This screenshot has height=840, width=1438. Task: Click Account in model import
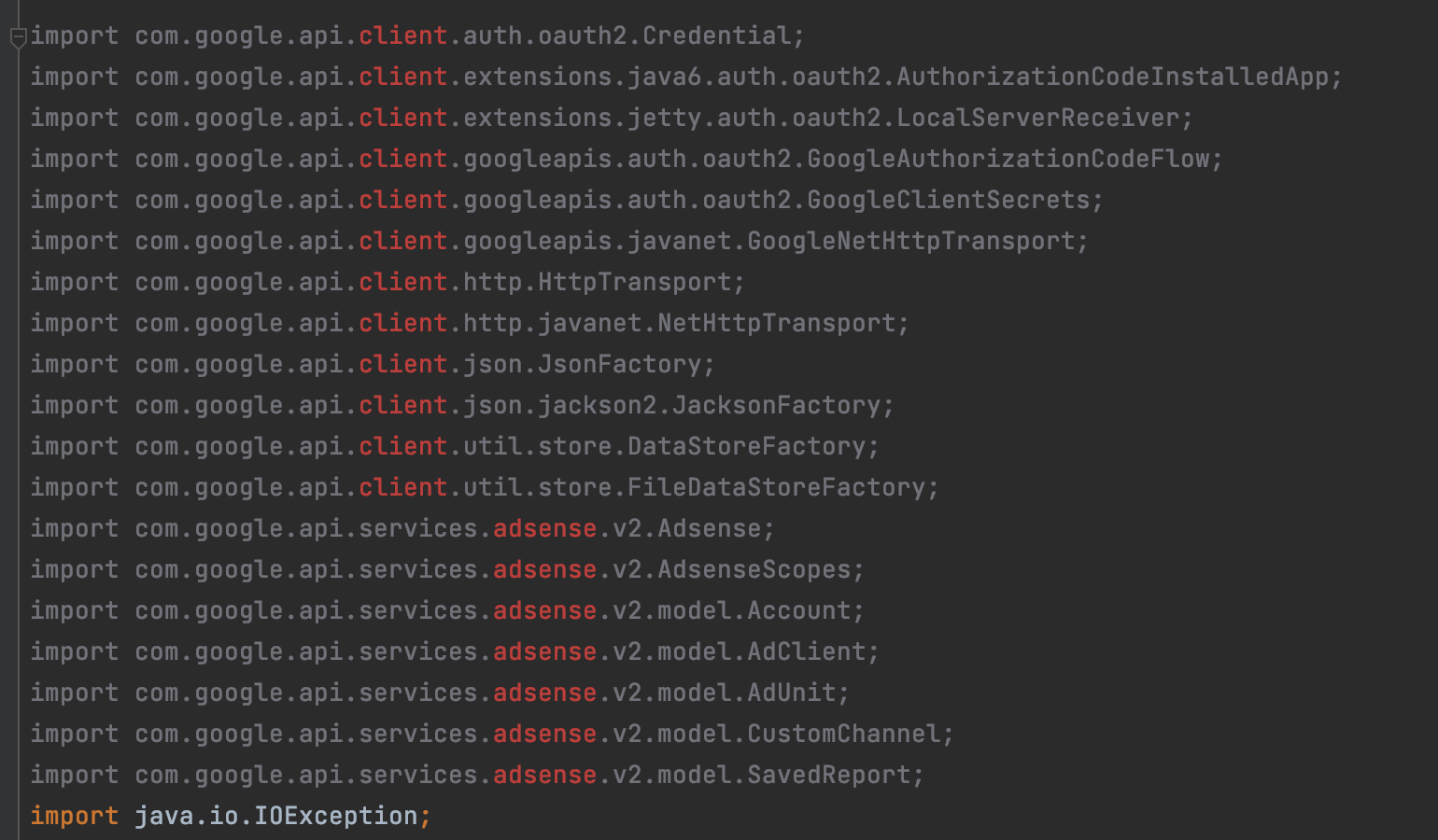pyautogui.click(x=799, y=610)
